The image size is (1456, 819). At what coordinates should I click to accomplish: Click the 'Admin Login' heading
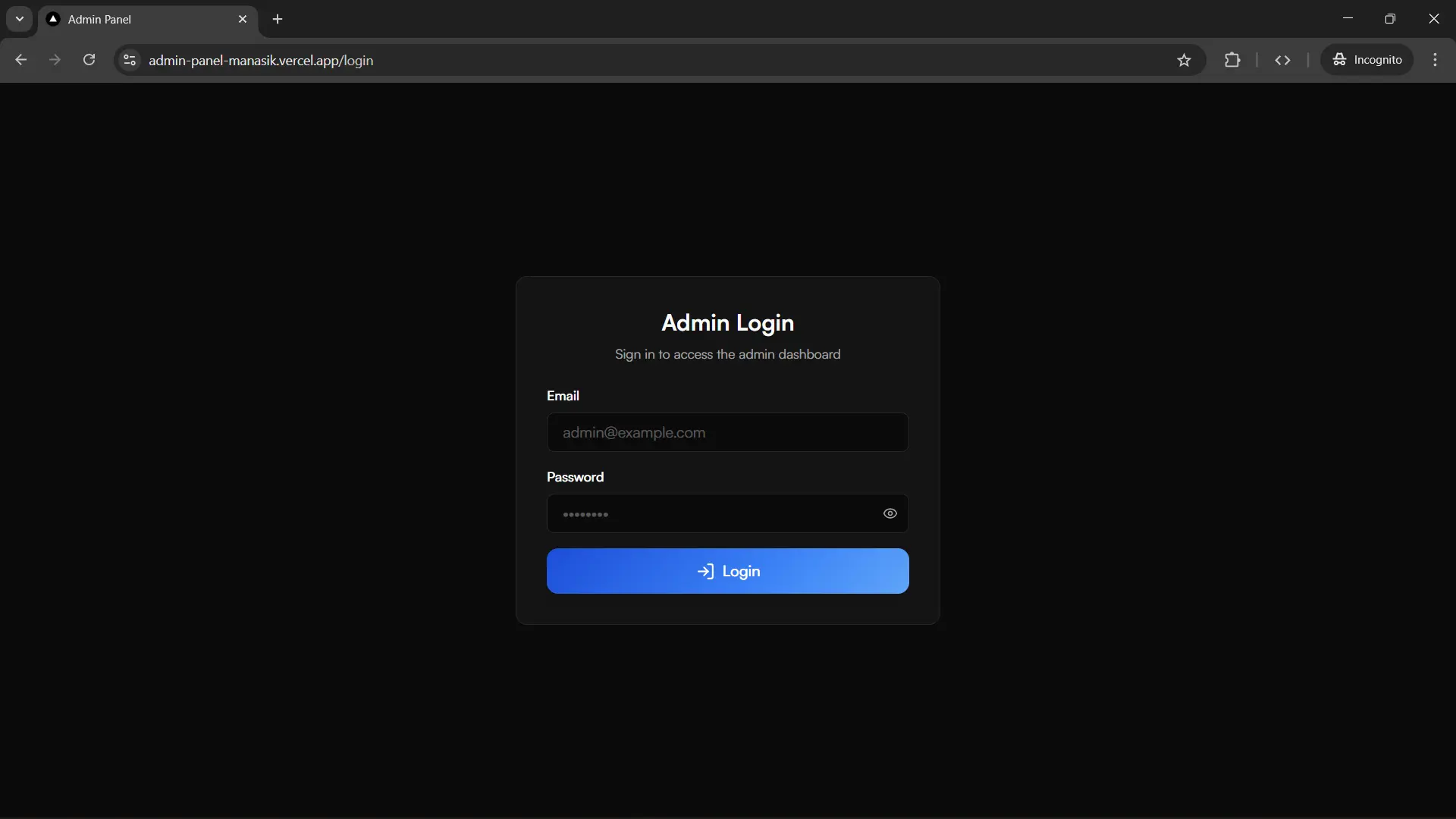click(728, 322)
